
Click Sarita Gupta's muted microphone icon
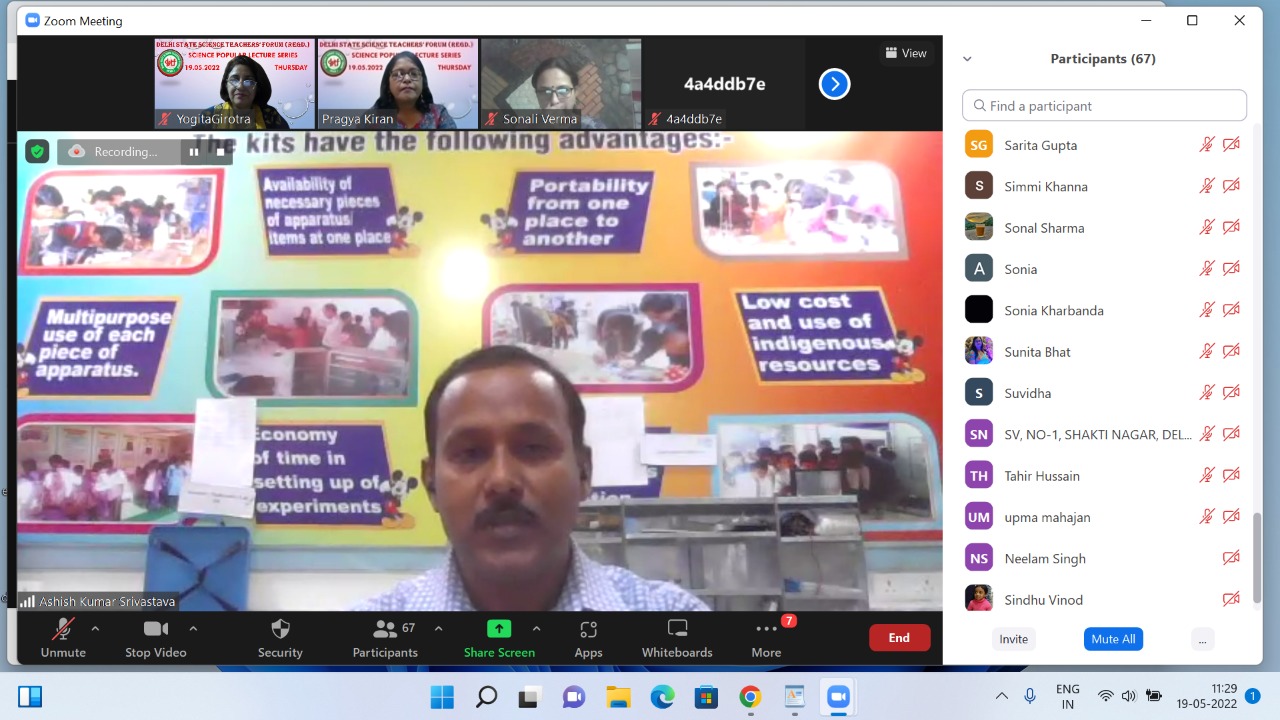[x=1207, y=145]
